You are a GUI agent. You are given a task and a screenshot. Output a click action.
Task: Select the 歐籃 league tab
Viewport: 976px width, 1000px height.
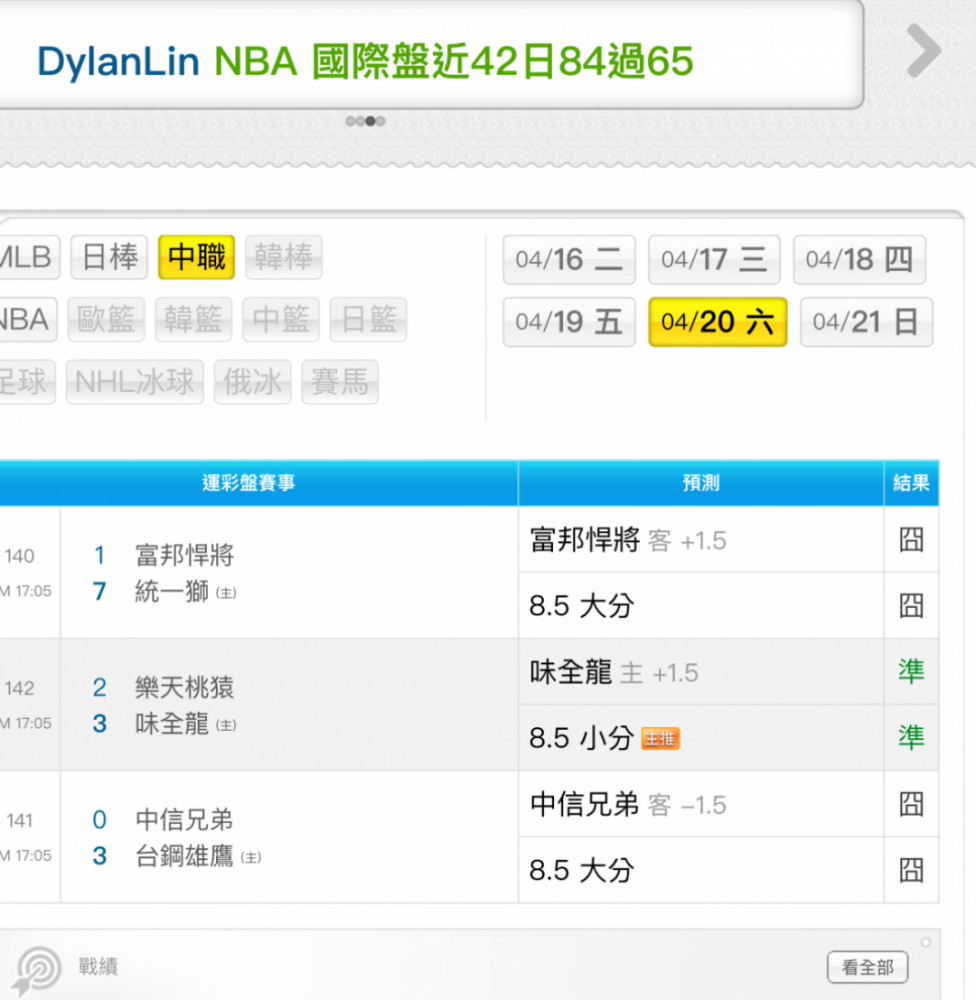[106, 320]
